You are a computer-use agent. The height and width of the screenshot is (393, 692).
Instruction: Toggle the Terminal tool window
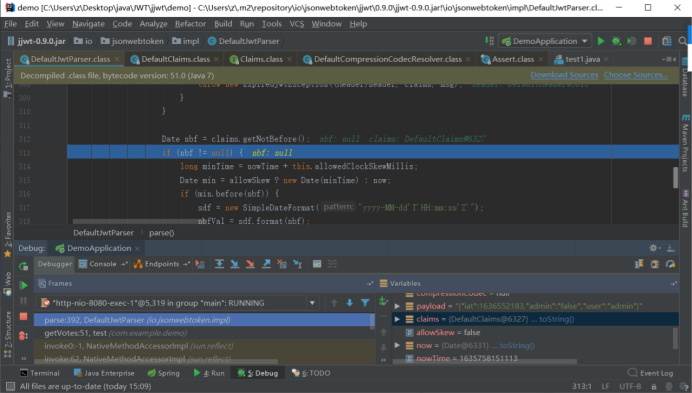pyautogui.click(x=39, y=373)
